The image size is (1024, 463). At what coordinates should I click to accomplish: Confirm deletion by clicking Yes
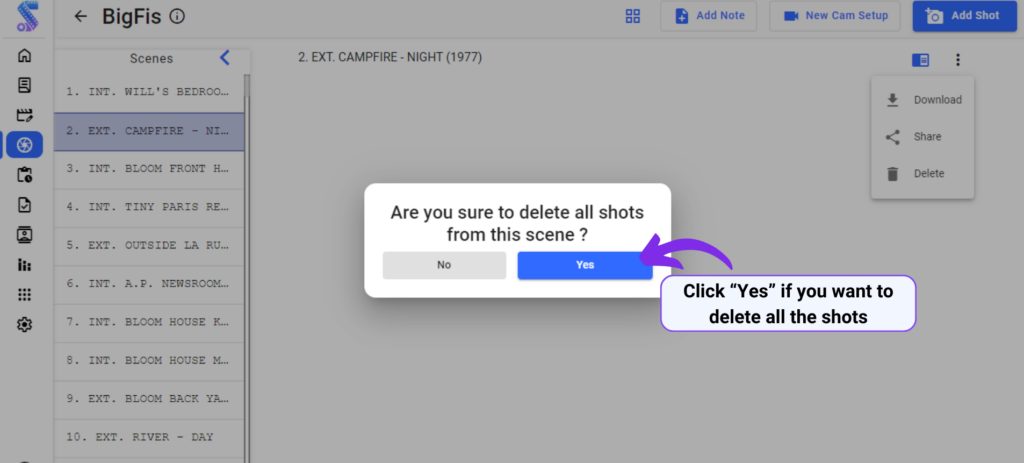[x=584, y=265]
